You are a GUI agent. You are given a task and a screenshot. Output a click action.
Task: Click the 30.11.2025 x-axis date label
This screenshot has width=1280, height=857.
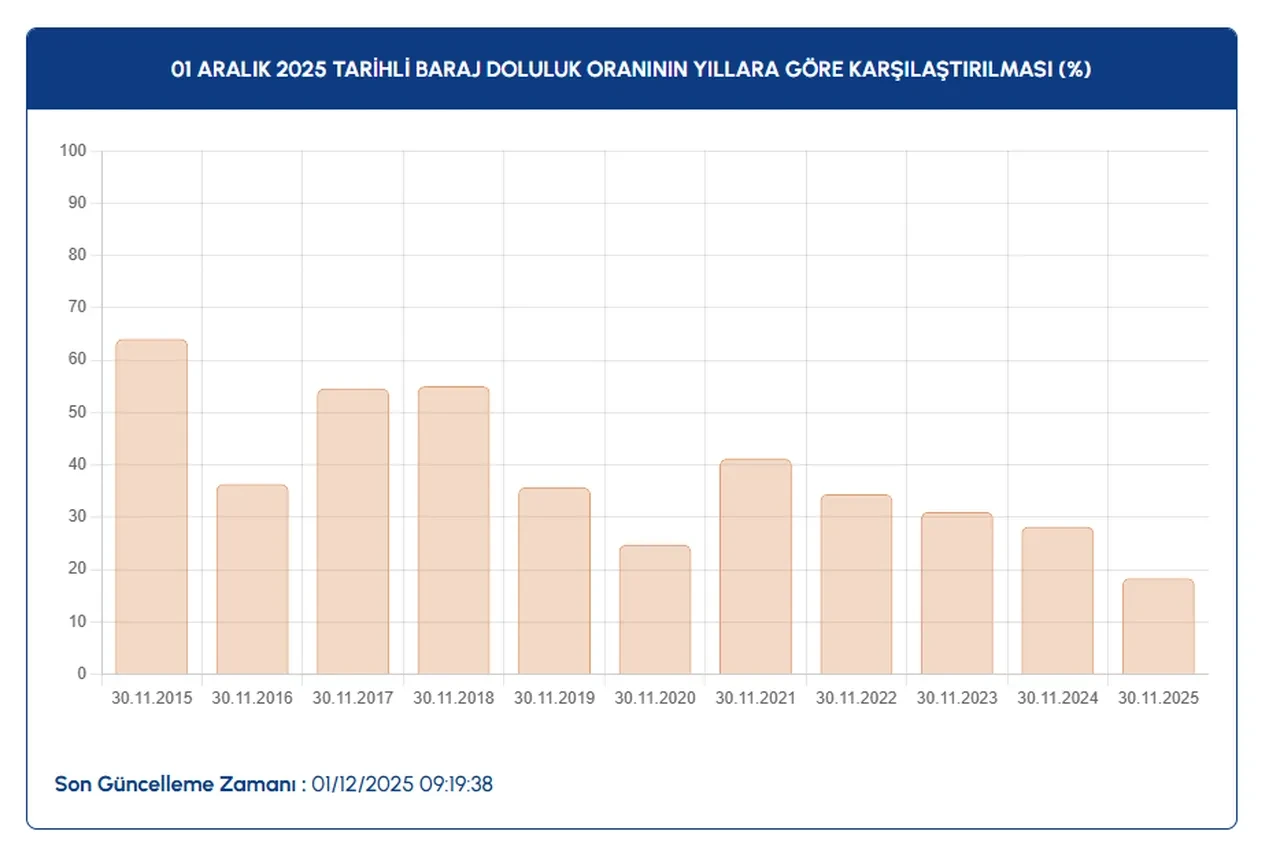tap(1158, 698)
